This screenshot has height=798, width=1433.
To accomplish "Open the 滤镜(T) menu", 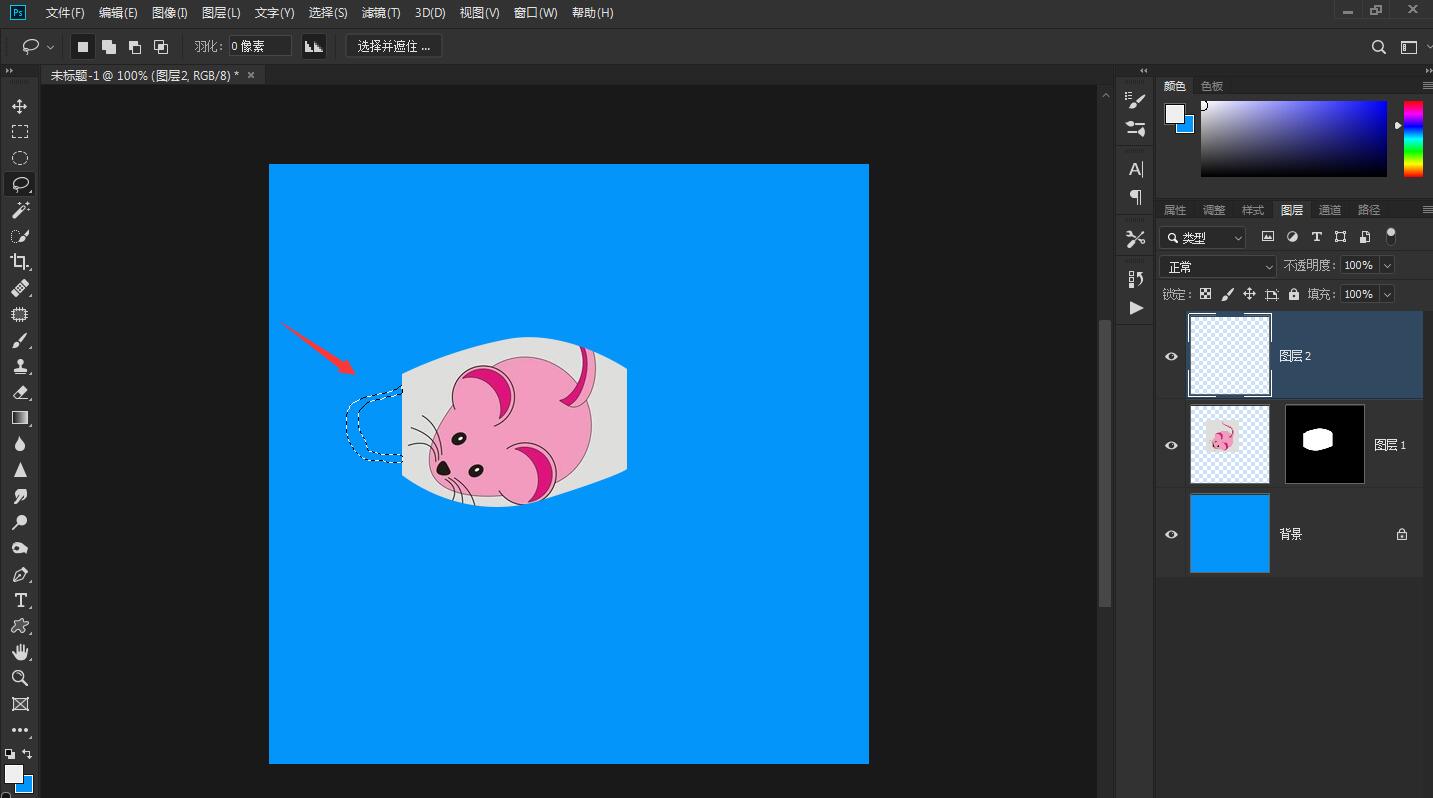I will pos(380,13).
